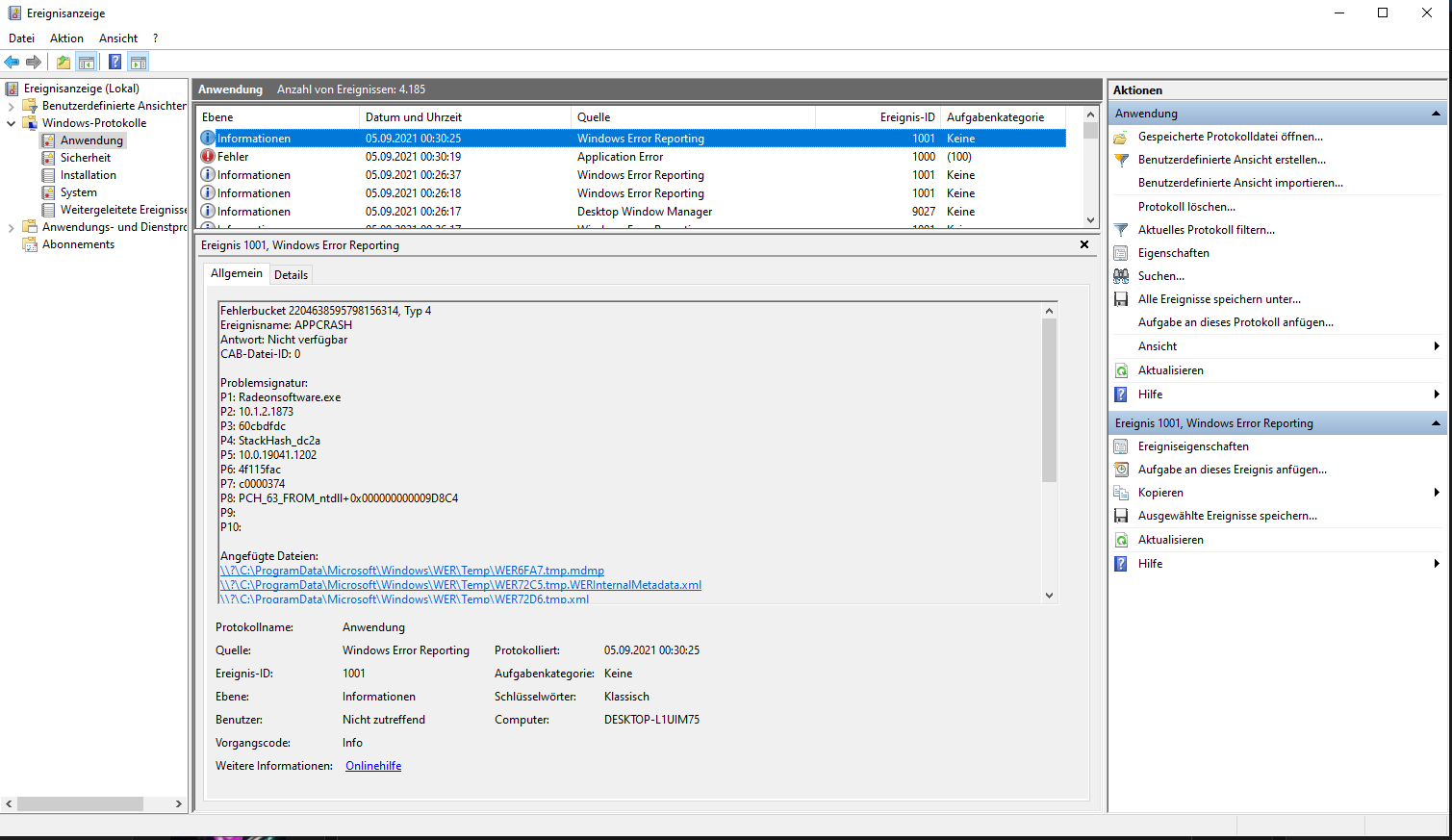1452x840 pixels.
Task: Click the Eigenschaften icon under Anwendung actions
Action: (1121, 253)
